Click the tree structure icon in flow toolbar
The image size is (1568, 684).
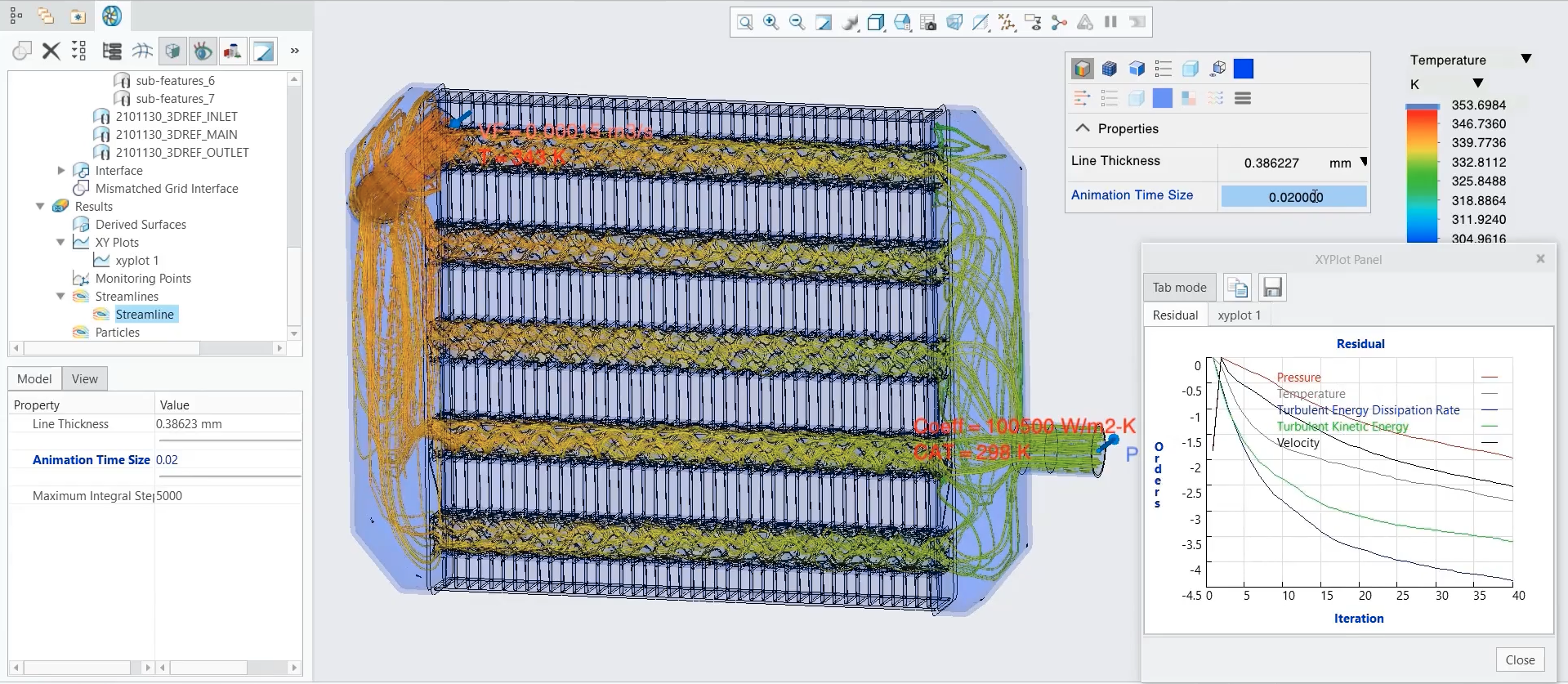pyautogui.click(x=112, y=51)
